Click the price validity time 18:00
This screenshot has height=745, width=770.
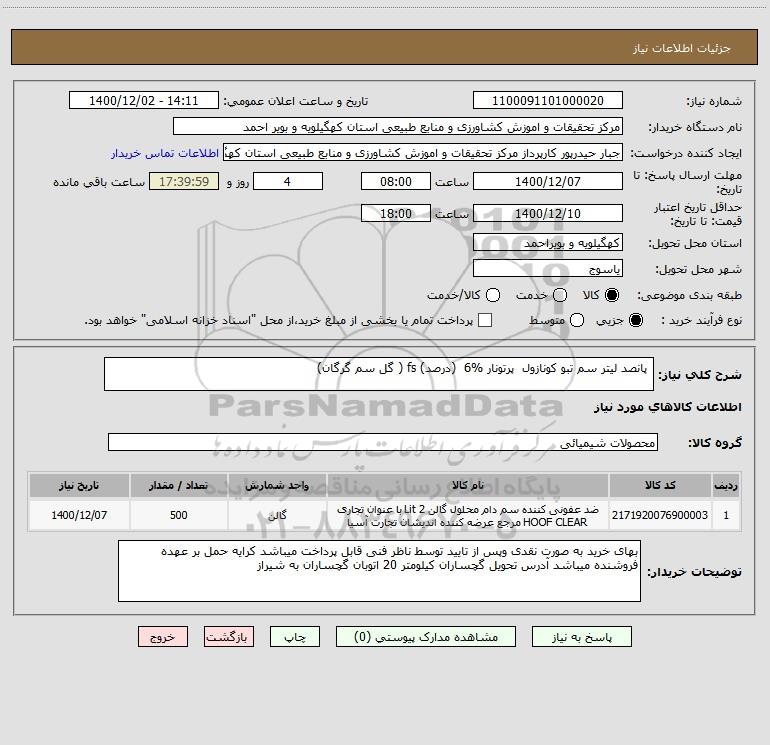[396, 213]
